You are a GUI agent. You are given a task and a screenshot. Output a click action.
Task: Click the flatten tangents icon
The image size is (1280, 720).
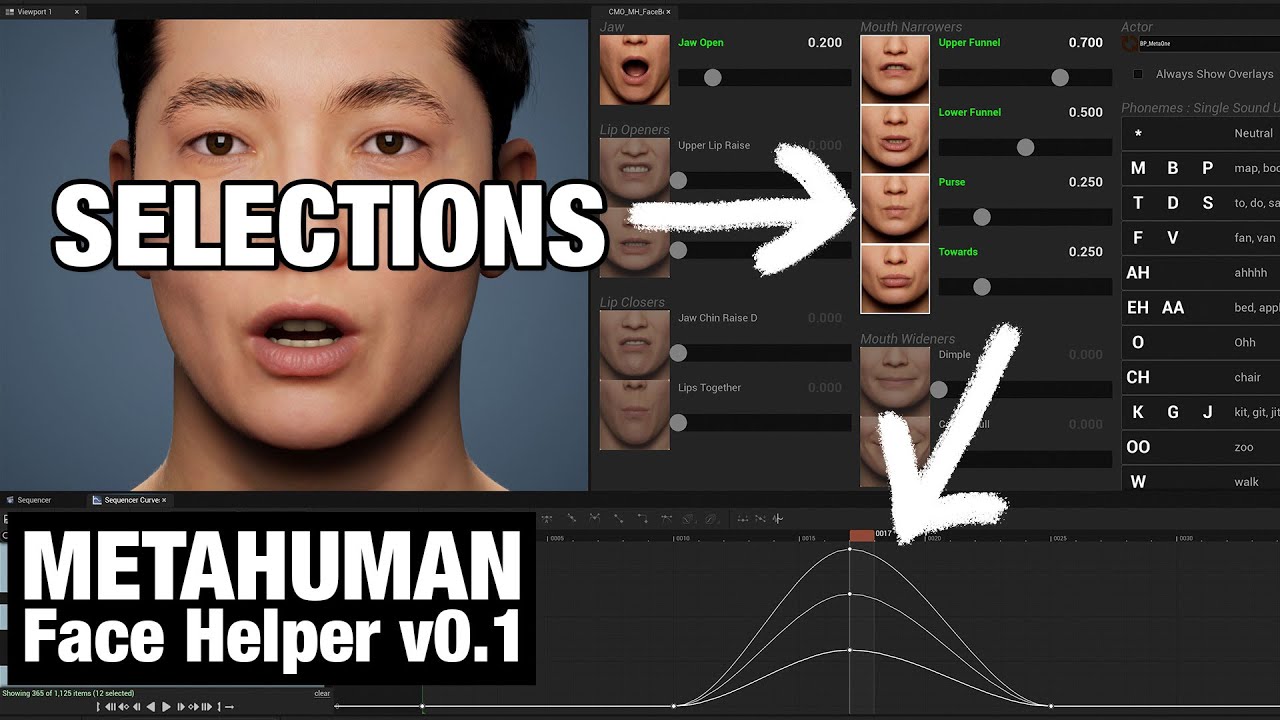click(743, 519)
